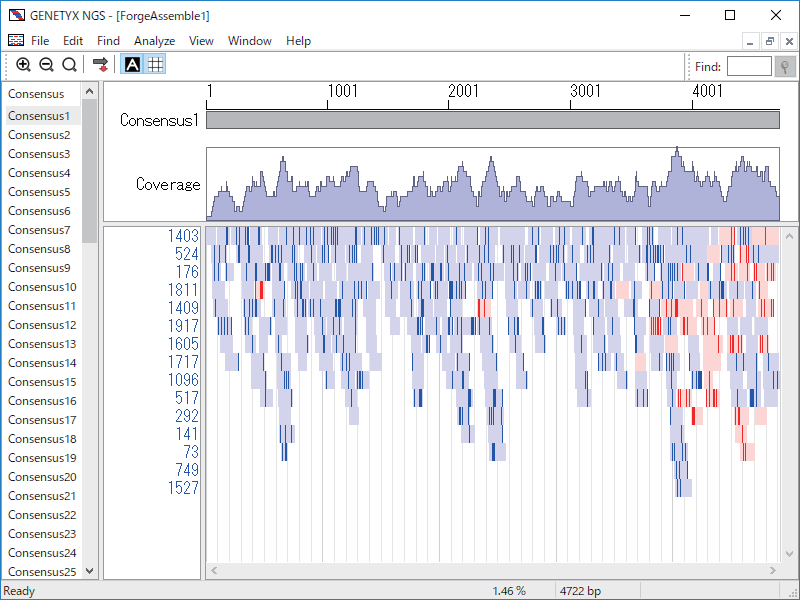Image resolution: width=800 pixels, height=600 pixels.
Task: Click the reads panel scroll-up arrow
Action: coord(789,236)
